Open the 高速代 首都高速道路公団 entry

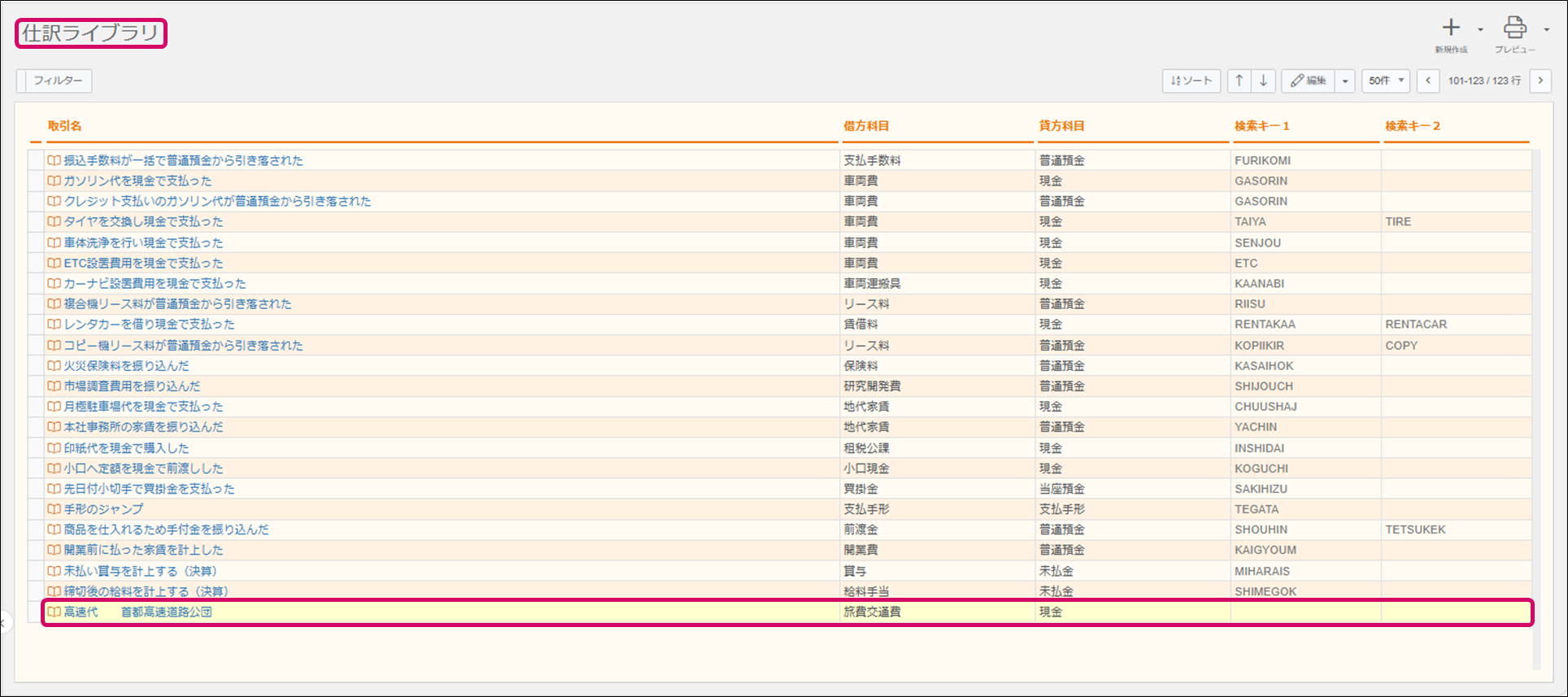pyautogui.click(x=137, y=612)
